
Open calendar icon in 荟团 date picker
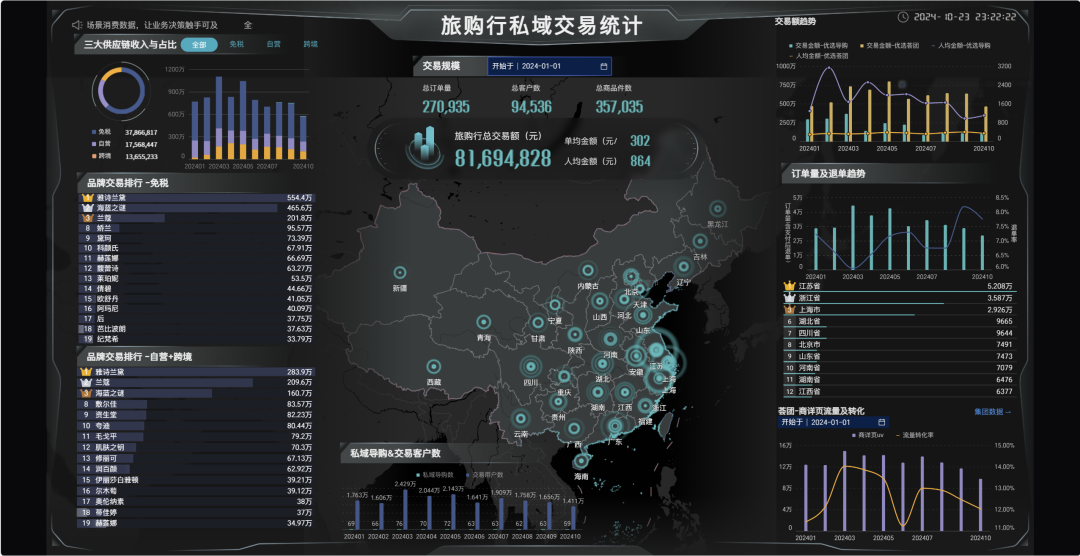point(882,422)
